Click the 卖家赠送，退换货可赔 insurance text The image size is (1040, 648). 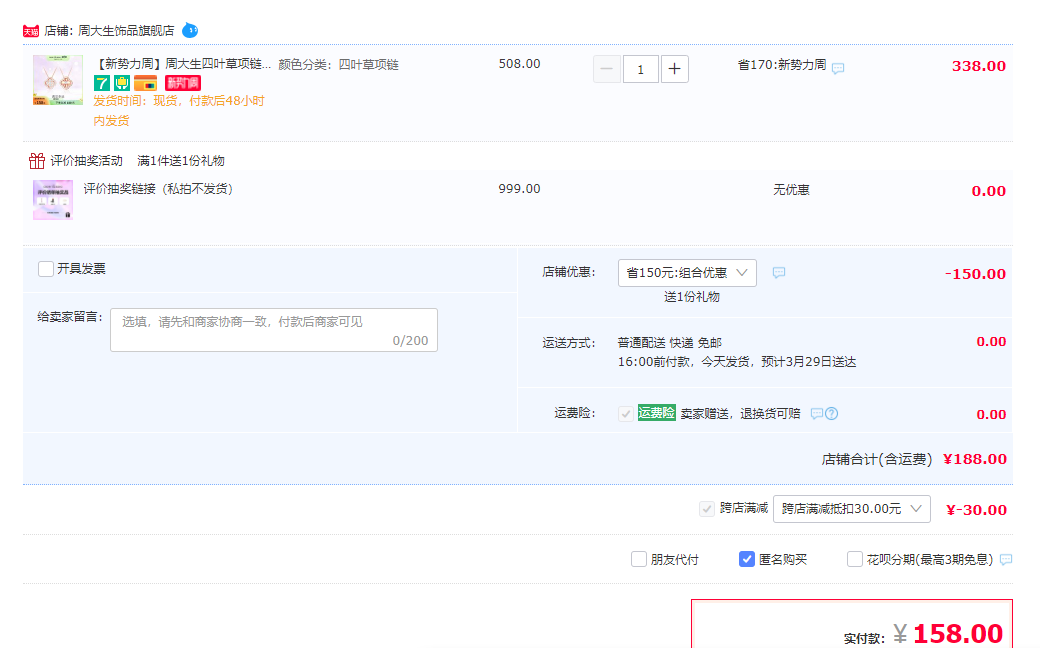[x=740, y=414]
